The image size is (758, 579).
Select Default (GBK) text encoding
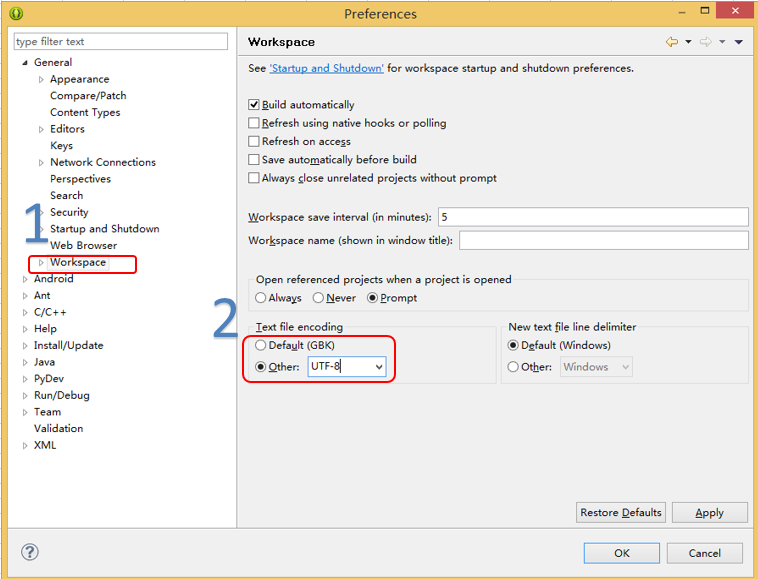tap(261, 345)
